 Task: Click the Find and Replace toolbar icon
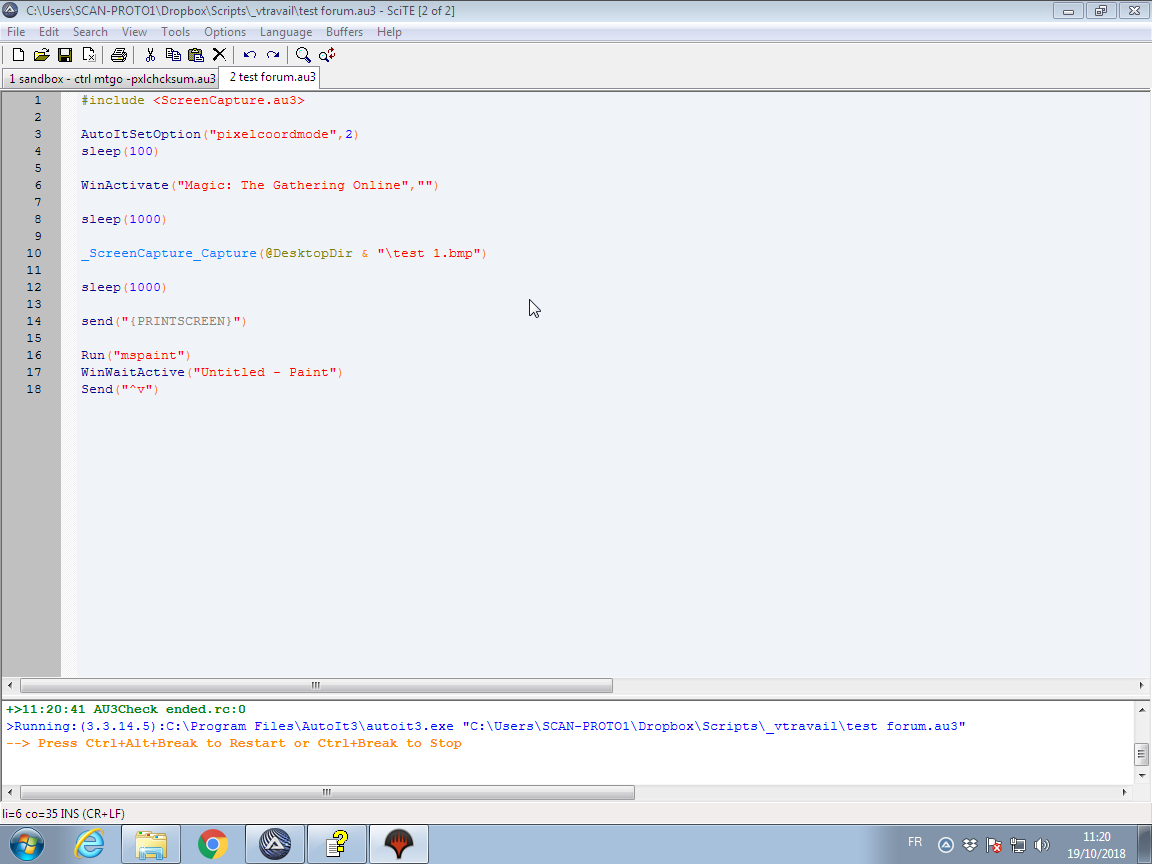(x=327, y=55)
